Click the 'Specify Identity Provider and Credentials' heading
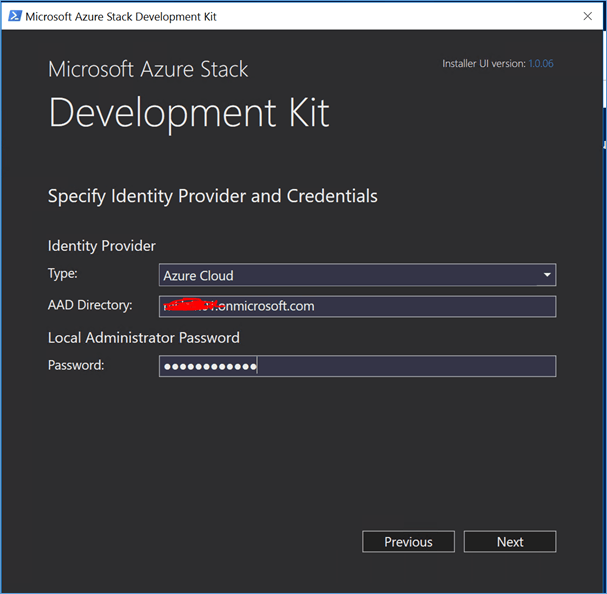This screenshot has height=594, width=607. click(x=213, y=196)
